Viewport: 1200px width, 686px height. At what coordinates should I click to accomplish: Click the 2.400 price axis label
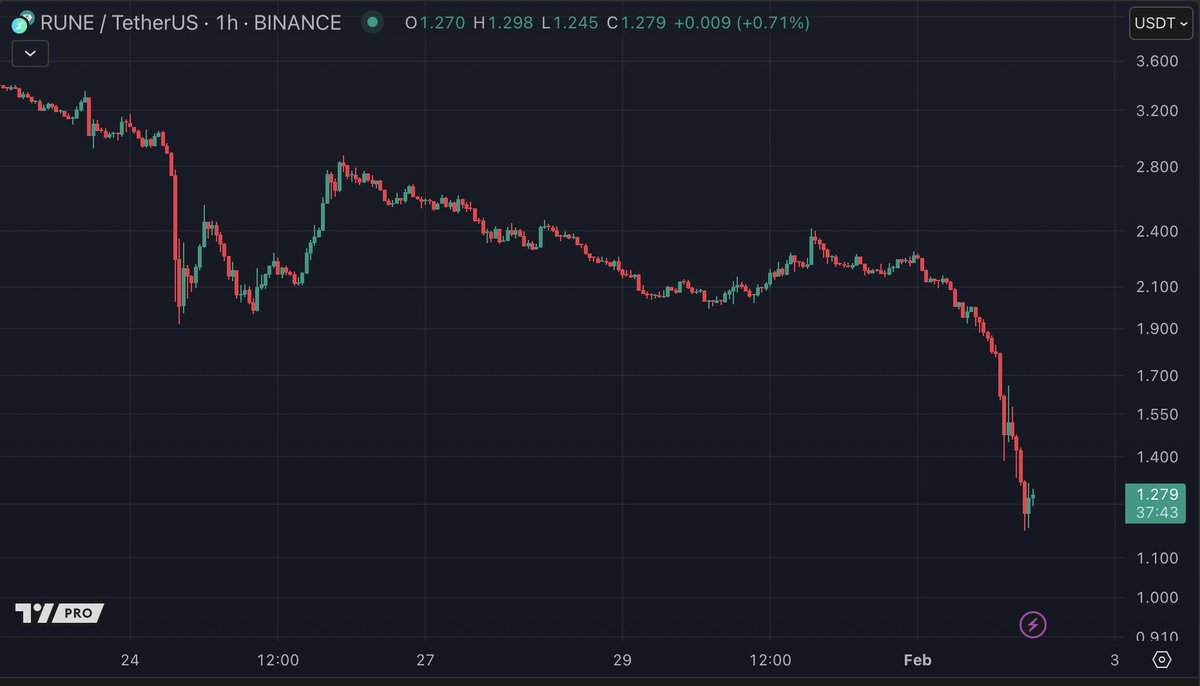point(1158,232)
